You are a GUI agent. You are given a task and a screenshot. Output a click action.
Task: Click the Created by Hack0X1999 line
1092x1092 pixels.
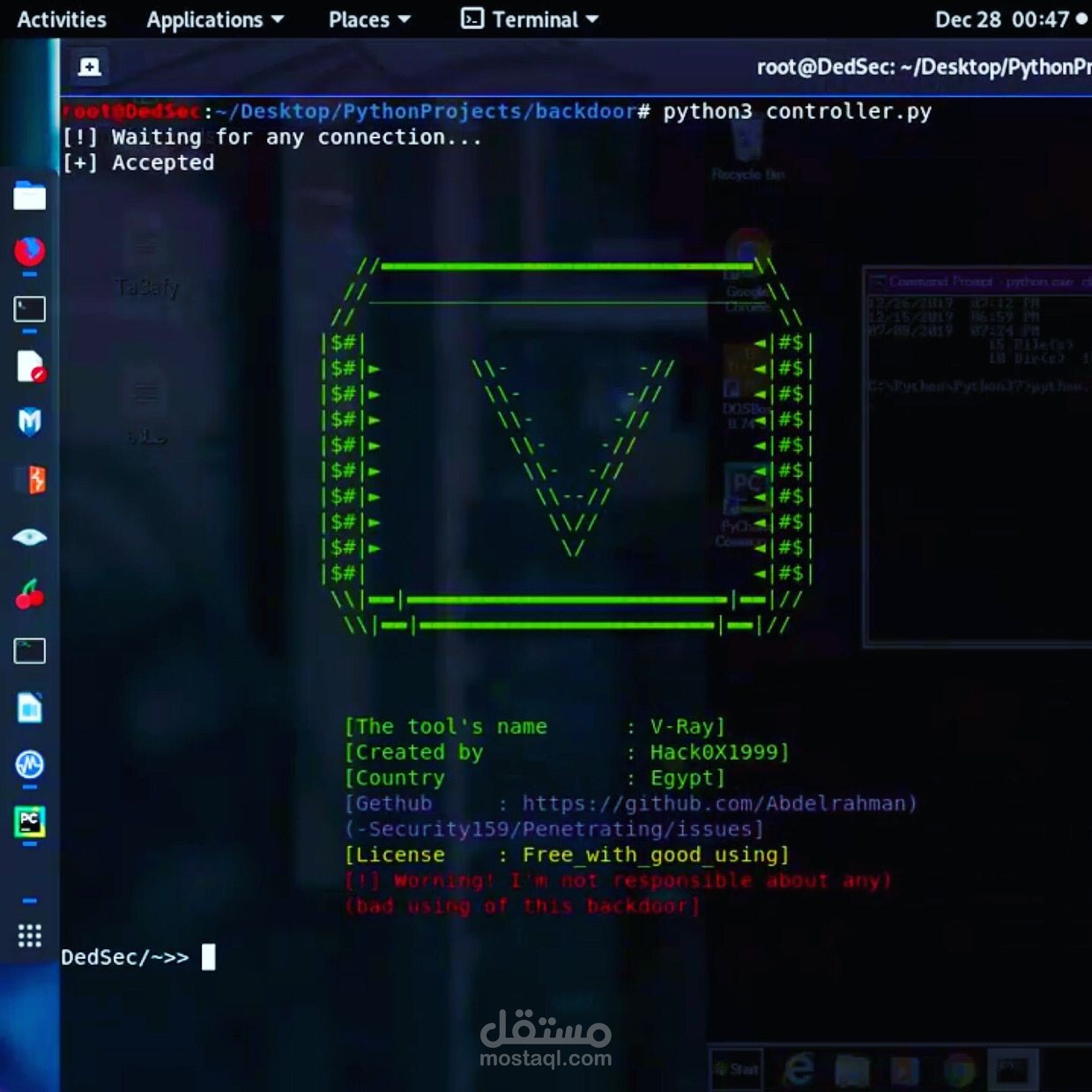pos(567,752)
